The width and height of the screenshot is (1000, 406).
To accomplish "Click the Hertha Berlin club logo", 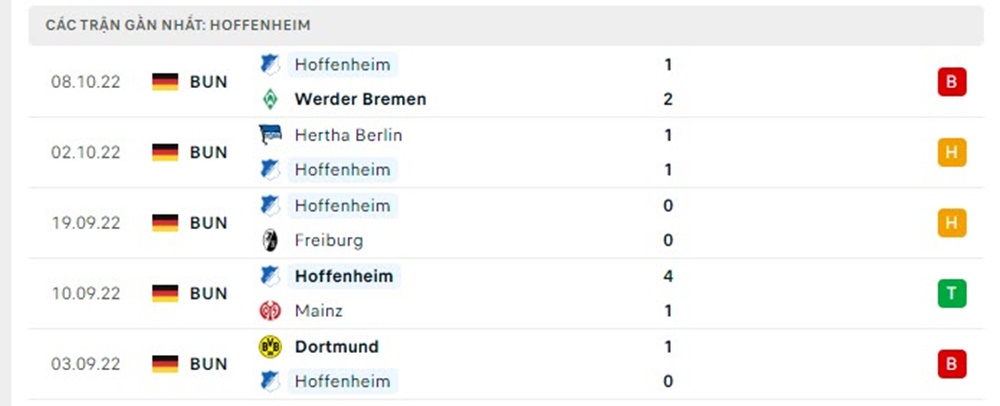I will [269, 135].
